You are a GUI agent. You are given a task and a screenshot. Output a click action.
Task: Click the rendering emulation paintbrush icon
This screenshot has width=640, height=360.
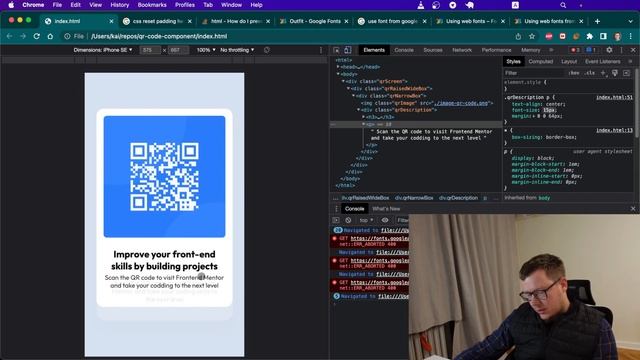(615, 73)
